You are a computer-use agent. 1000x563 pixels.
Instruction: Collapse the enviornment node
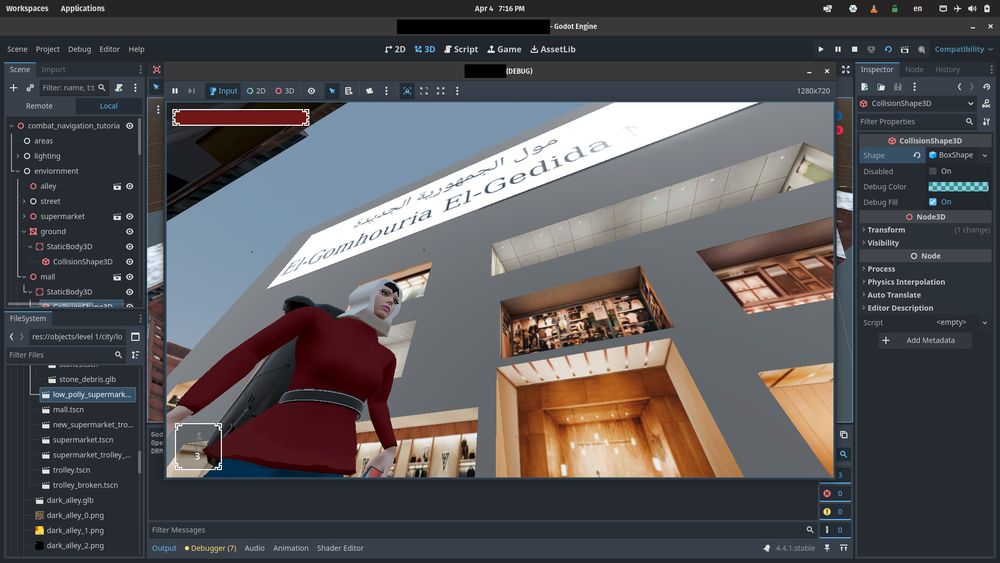[x=17, y=171]
